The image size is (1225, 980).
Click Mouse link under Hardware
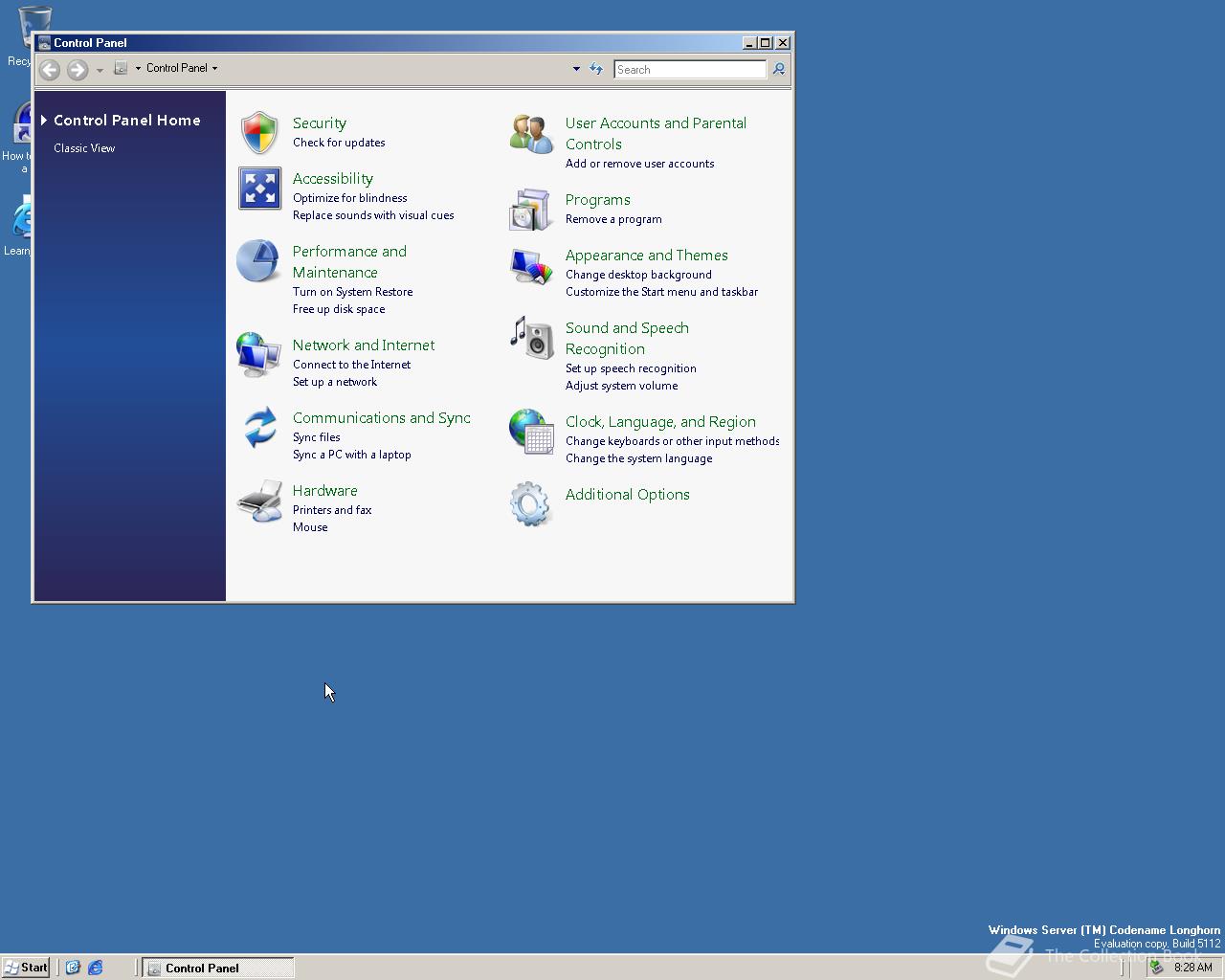[x=310, y=527]
